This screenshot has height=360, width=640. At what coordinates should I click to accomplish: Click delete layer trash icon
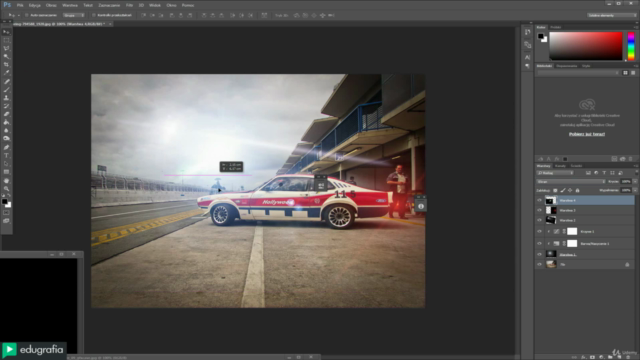[x=628, y=357]
